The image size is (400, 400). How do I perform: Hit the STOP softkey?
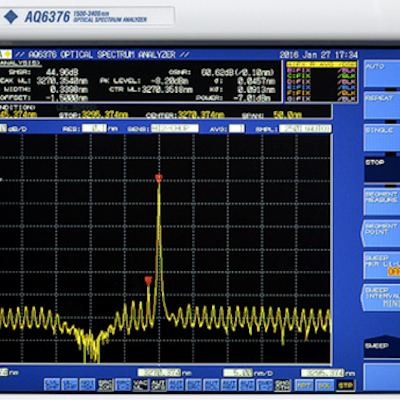pyautogui.click(x=382, y=170)
